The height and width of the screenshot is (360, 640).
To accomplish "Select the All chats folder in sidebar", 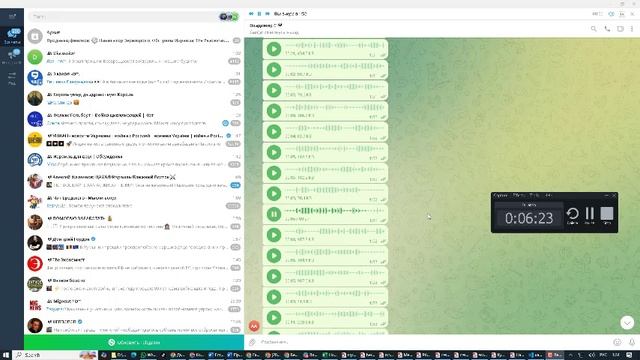I will coord(12,37).
